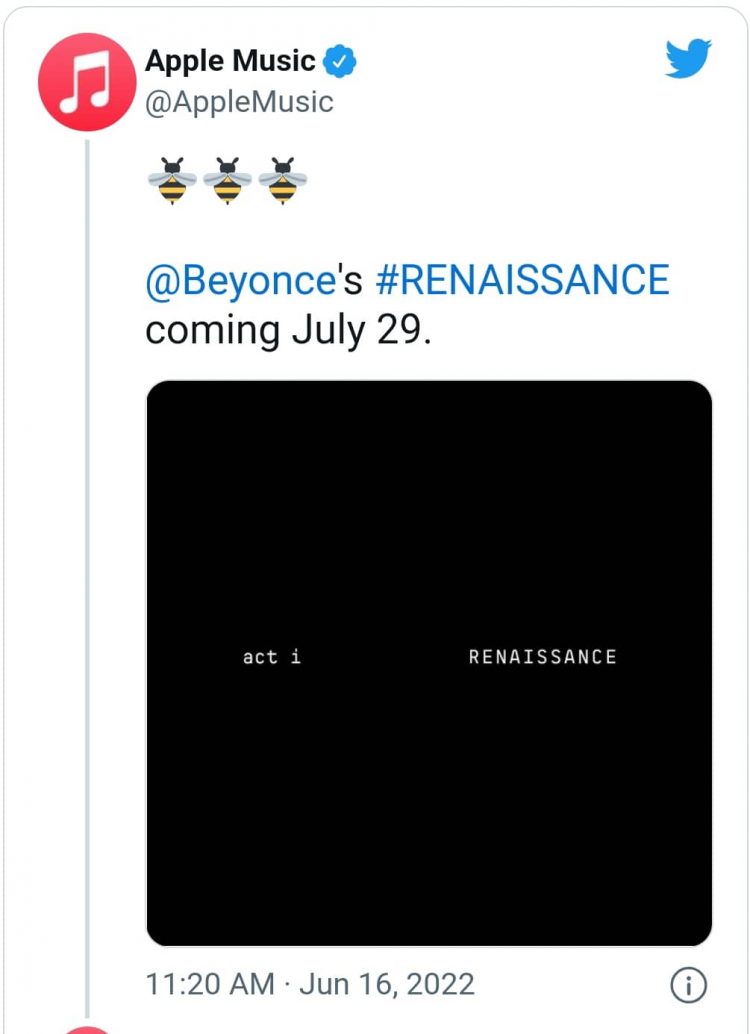Open the partial avatar below the thread
This screenshot has height=1034, width=750.
[x=87, y=1029]
